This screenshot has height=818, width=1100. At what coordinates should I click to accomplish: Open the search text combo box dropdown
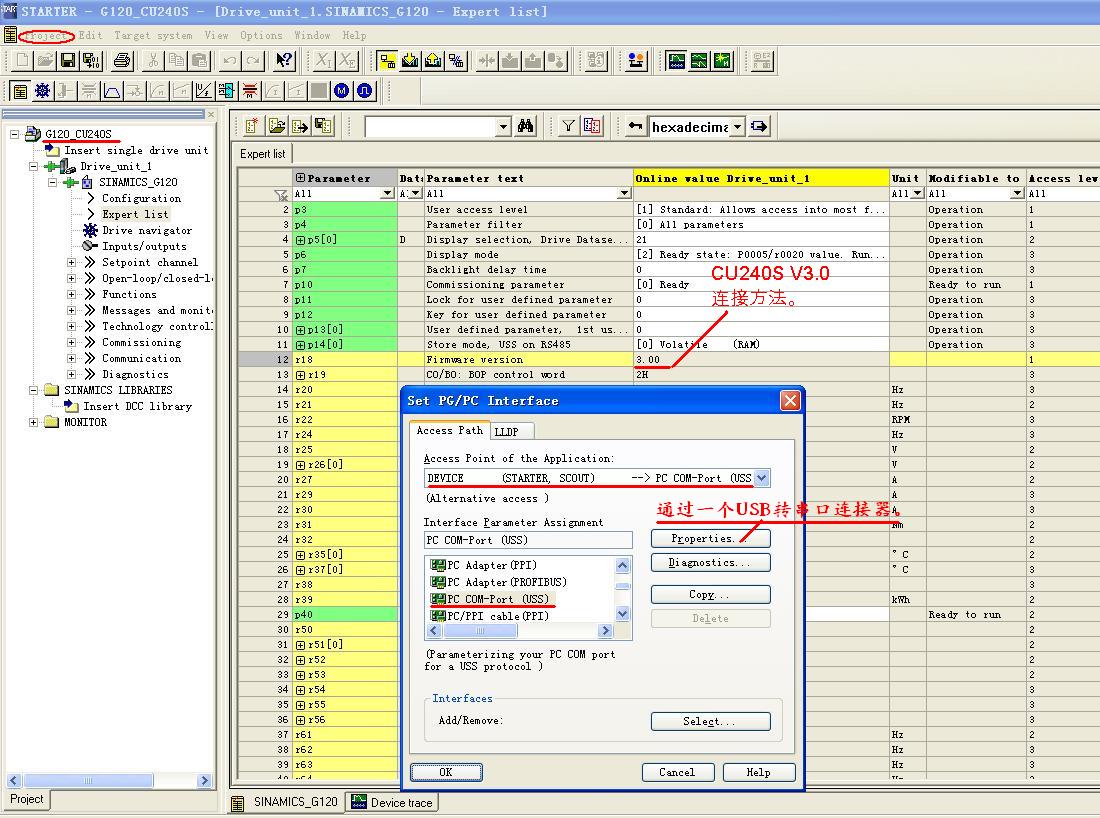point(503,127)
